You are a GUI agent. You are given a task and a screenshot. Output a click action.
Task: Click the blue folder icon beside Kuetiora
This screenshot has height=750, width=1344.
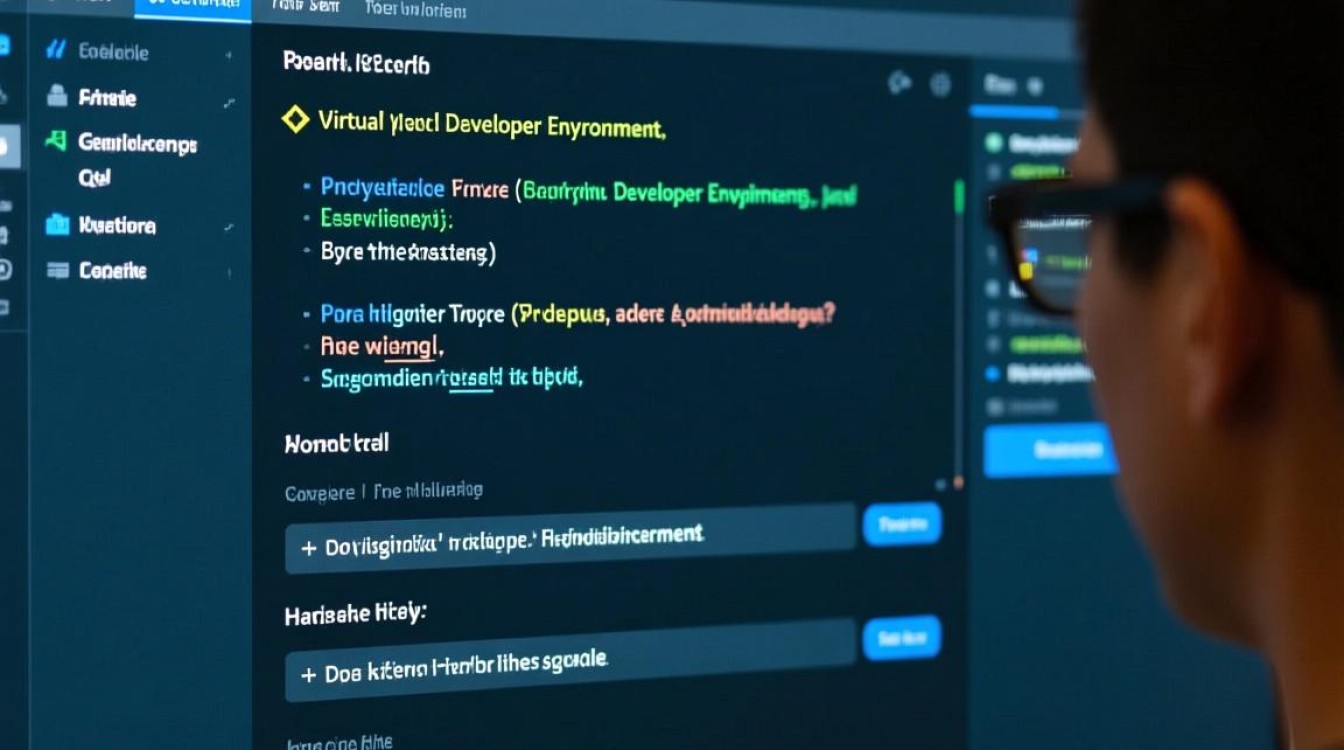(57, 225)
